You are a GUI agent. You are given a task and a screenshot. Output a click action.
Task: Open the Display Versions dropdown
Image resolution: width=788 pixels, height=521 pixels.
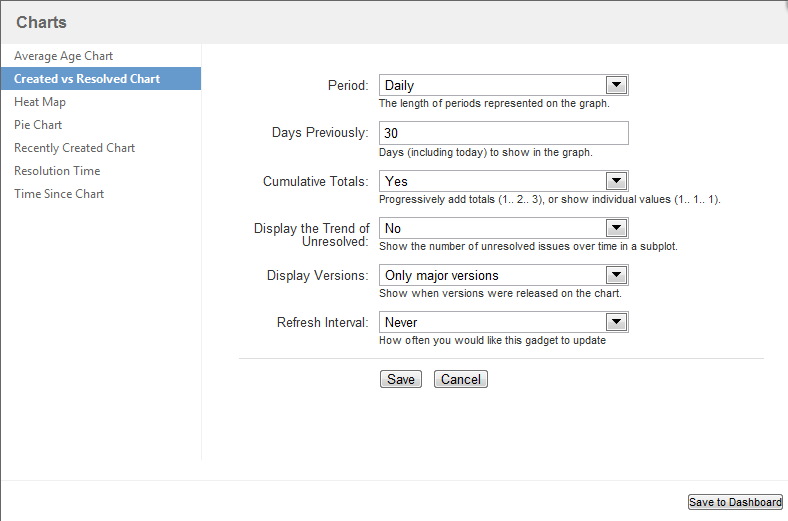(503, 275)
